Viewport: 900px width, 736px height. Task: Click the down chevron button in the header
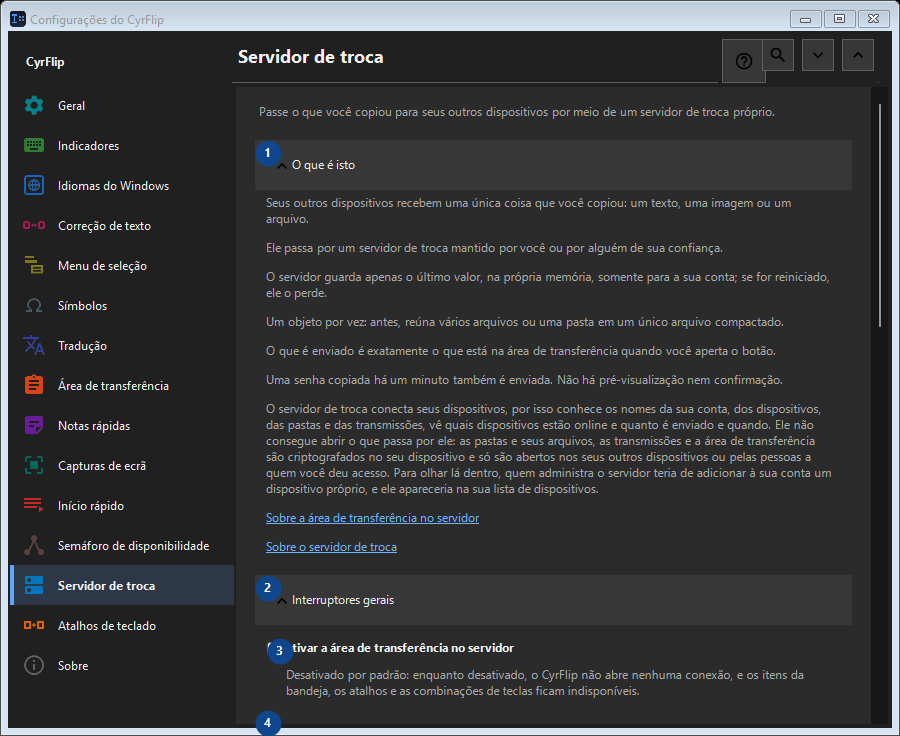pos(818,55)
